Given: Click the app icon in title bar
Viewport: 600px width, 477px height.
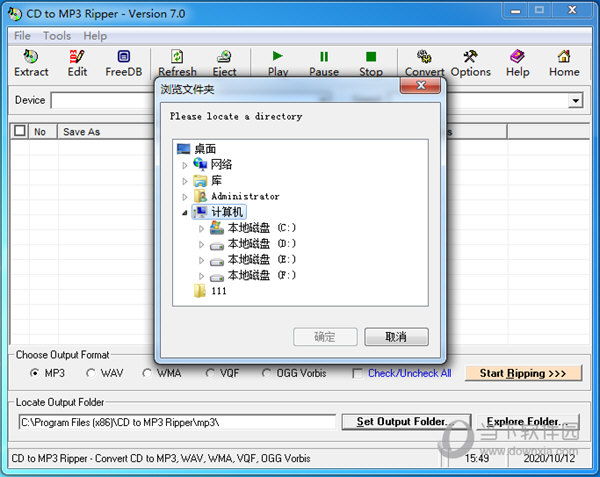Looking at the screenshot, I should coord(15,14).
